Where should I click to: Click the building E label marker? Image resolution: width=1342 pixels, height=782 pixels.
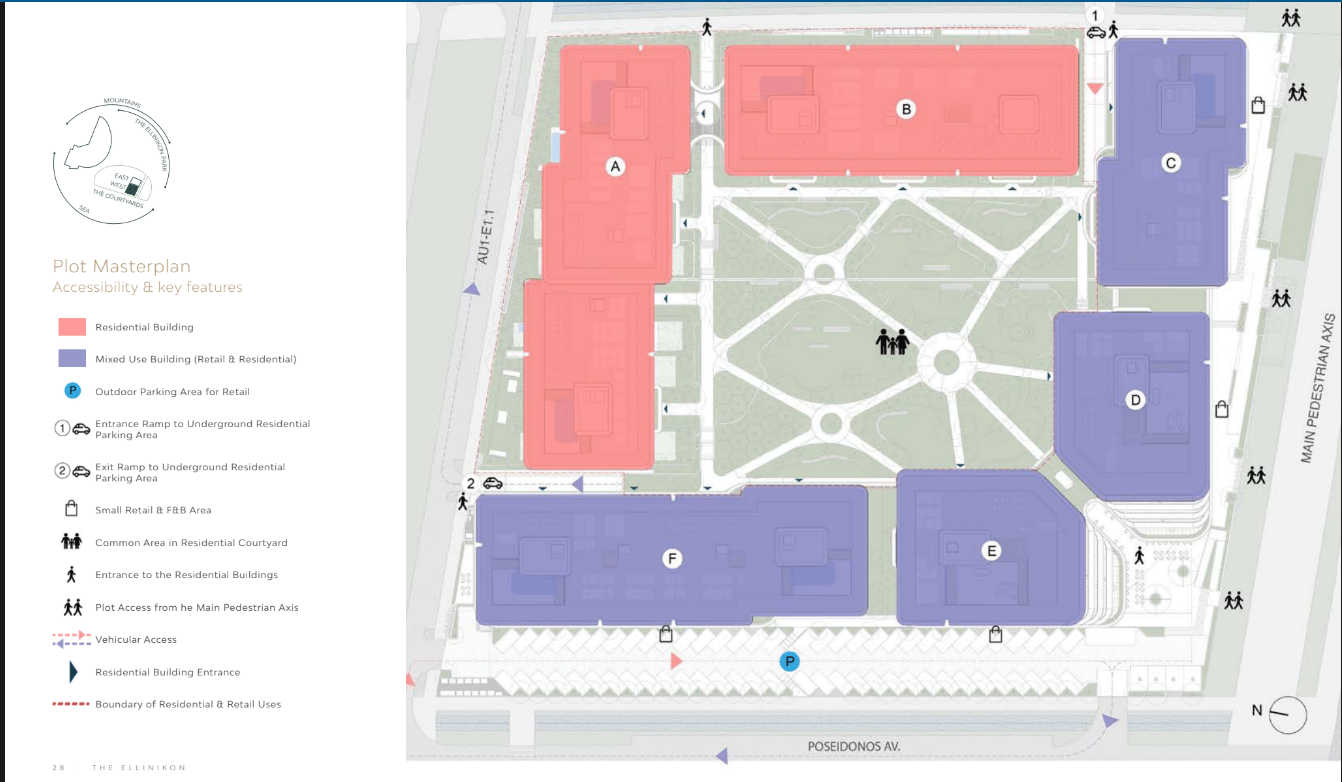click(x=991, y=550)
